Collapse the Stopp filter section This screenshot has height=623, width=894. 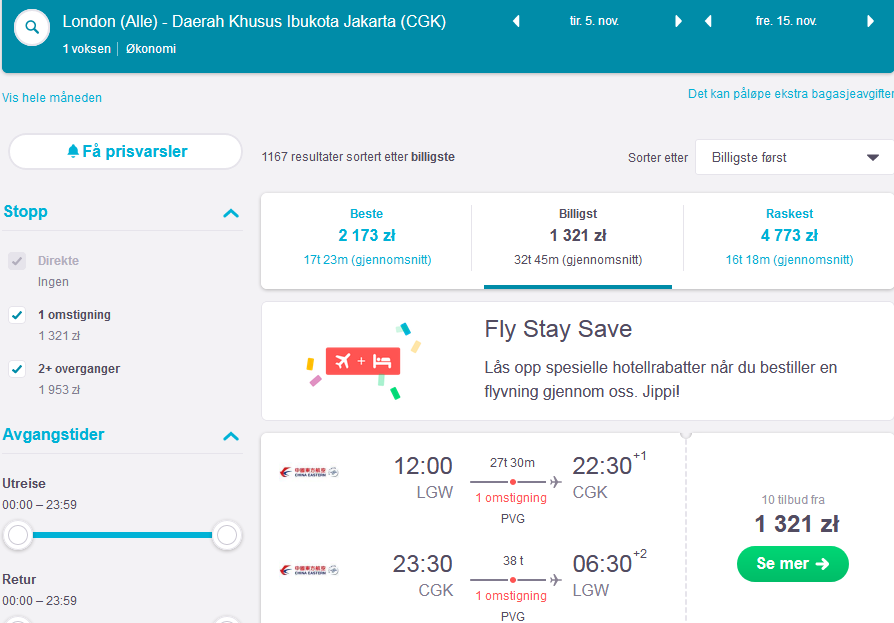point(231,214)
